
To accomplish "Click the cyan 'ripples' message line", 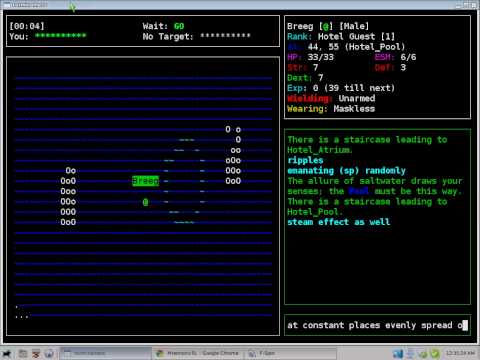I will (305, 160).
